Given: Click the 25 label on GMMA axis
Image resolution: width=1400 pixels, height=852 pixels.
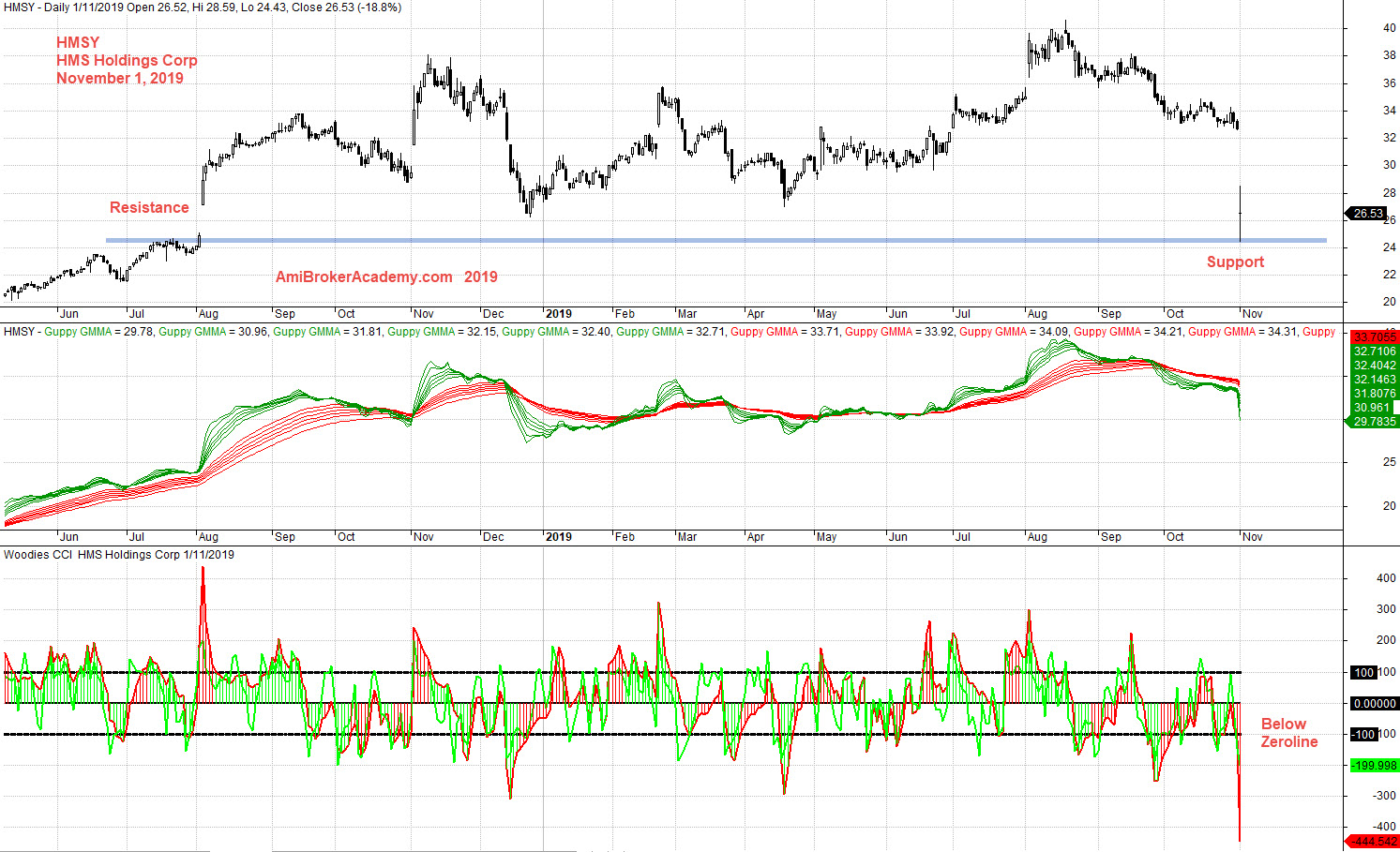Looking at the screenshot, I should [x=1389, y=462].
